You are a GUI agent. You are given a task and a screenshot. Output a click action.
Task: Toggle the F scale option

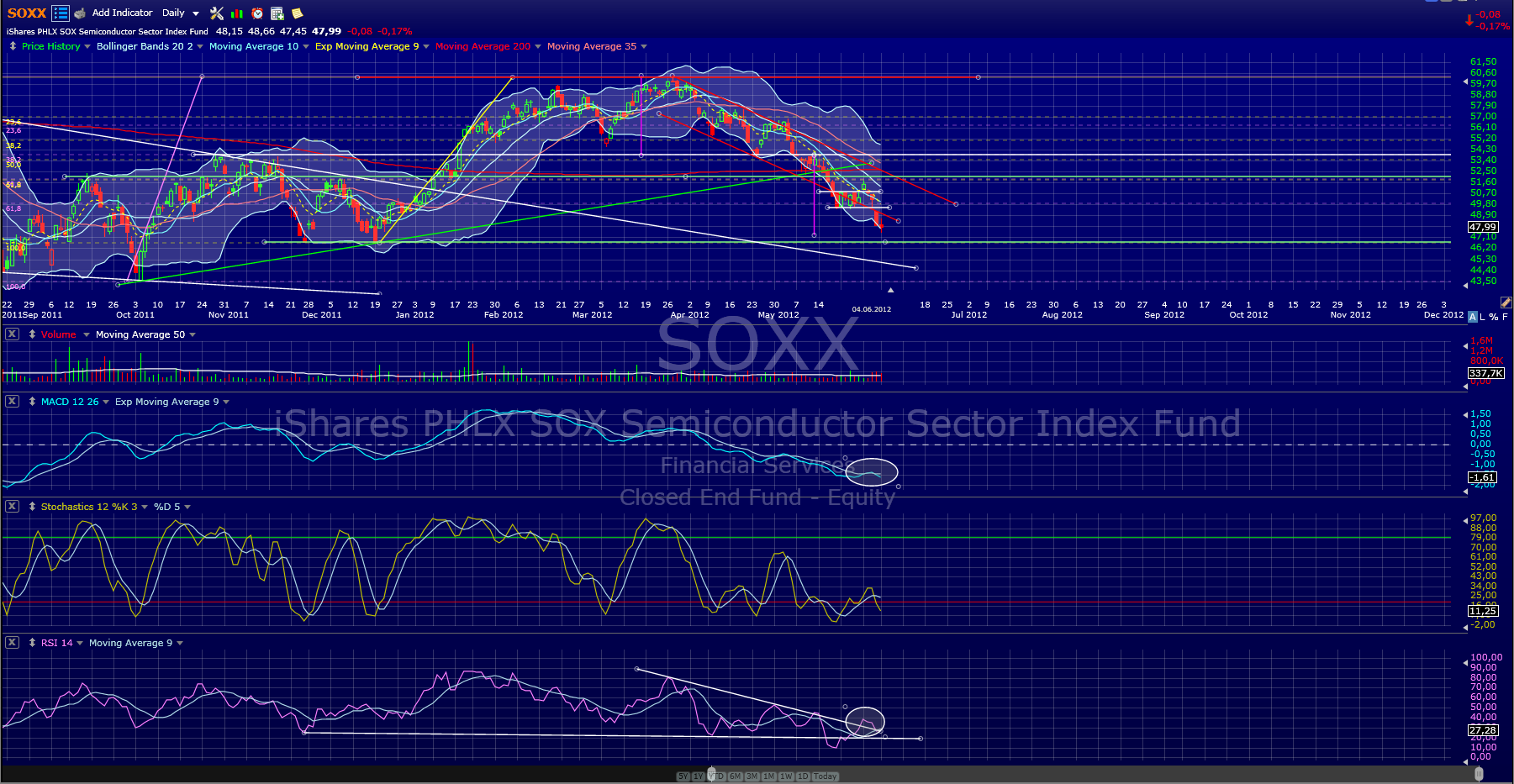pyautogui.click(x=1506, y=317)
